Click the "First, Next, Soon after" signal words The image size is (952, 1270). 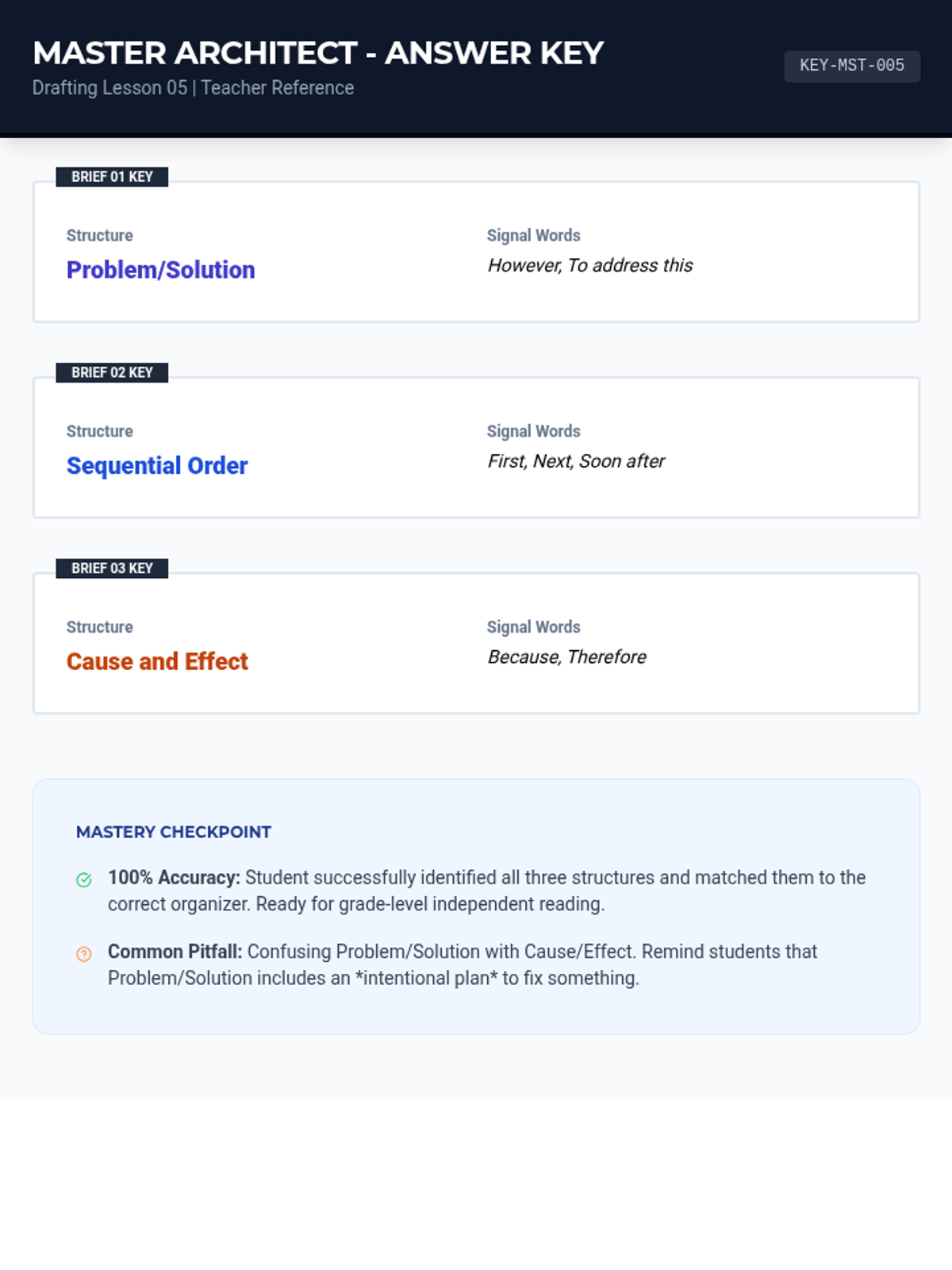tap(576, 461)
